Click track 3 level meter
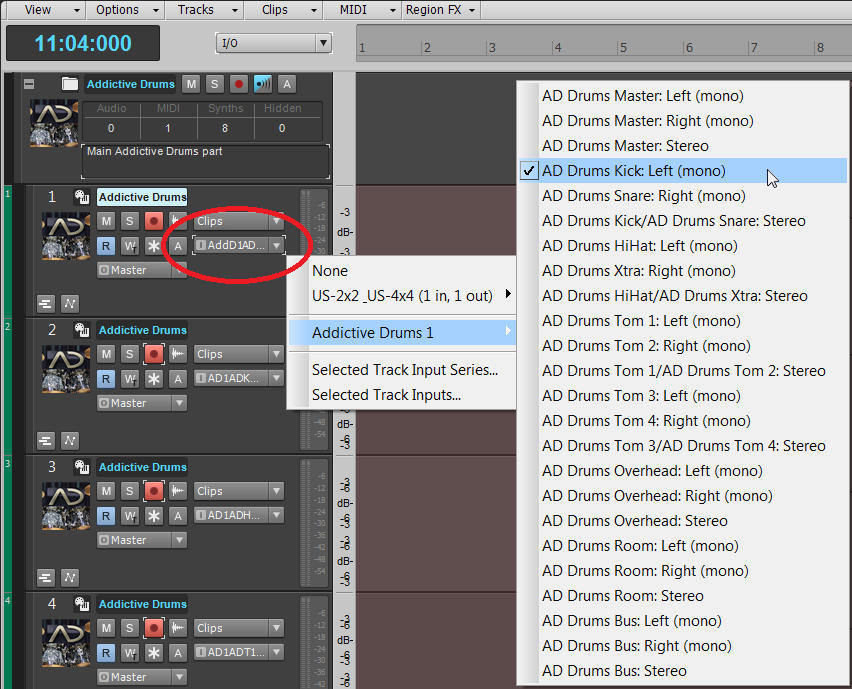This screenshot has width=852, height=689. [314, 522]
